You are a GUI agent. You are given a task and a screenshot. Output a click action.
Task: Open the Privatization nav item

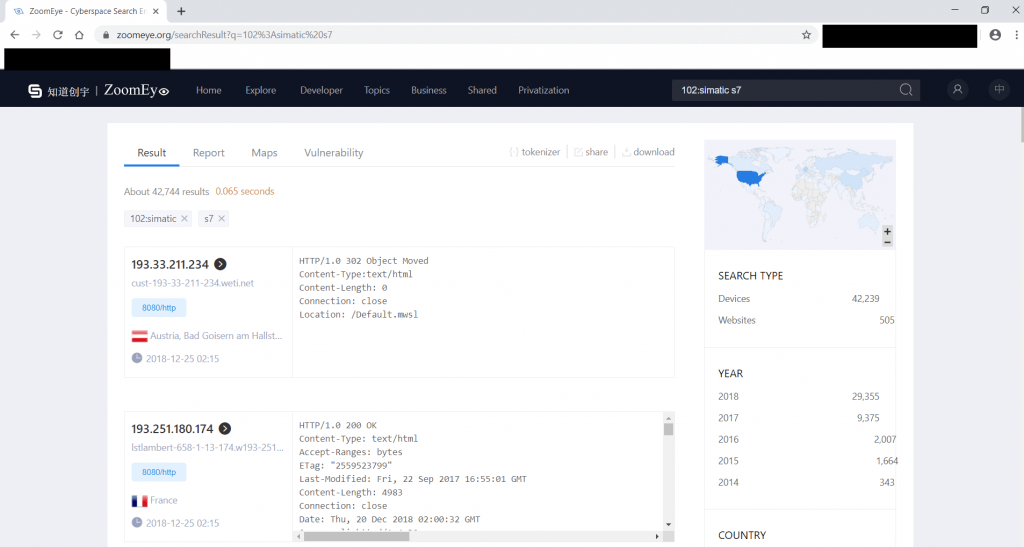pos(543,90)
